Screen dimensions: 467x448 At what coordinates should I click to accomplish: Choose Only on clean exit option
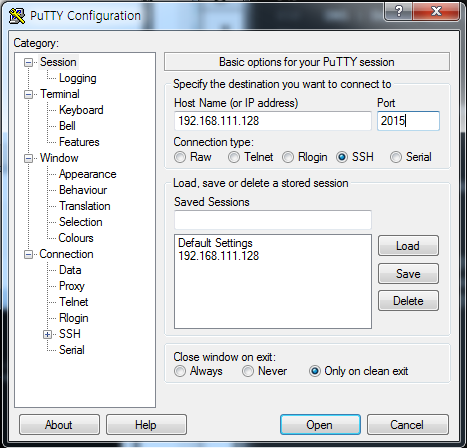(315, 371)
